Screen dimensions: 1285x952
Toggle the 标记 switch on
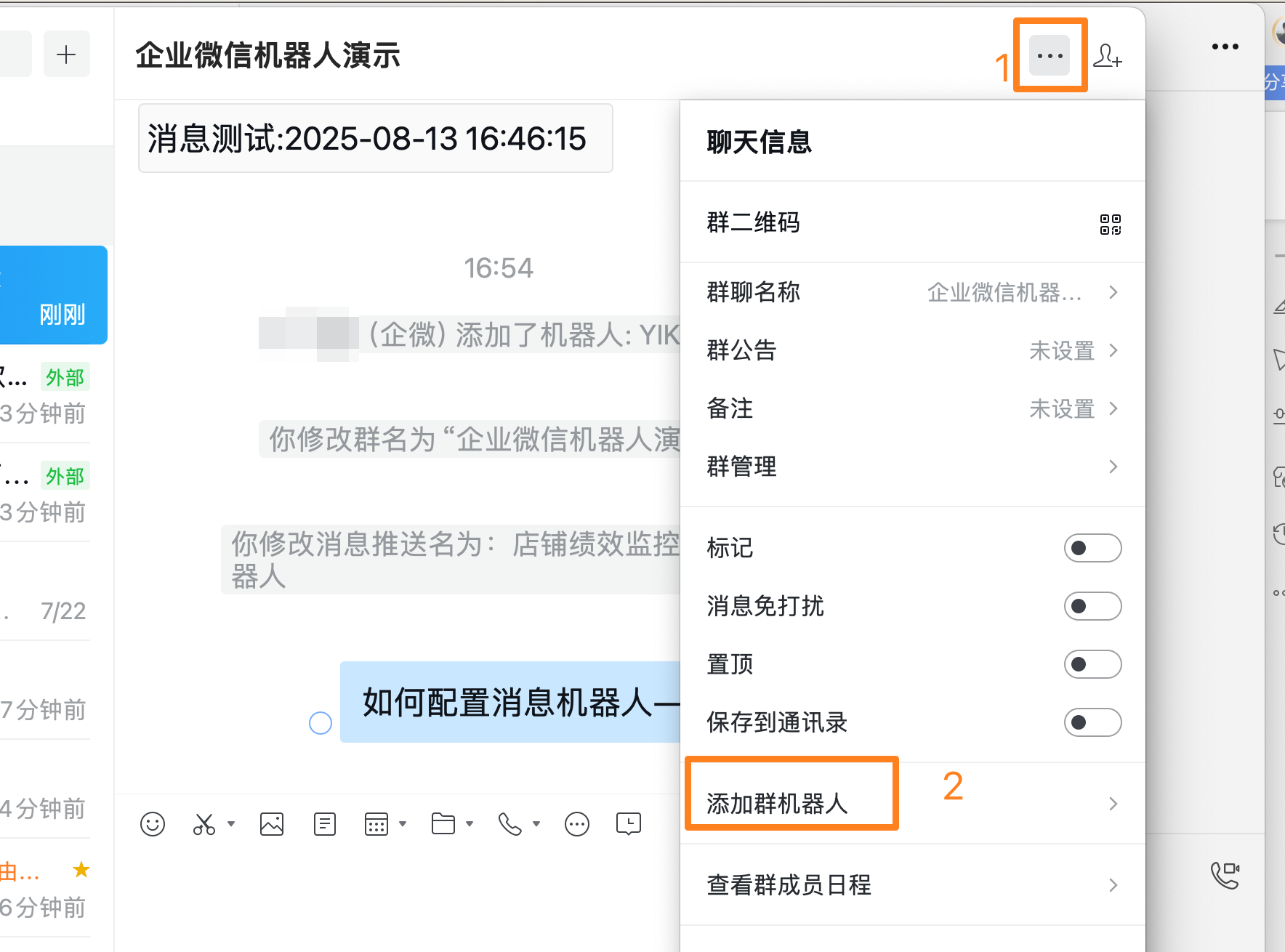click(1092, 548)
